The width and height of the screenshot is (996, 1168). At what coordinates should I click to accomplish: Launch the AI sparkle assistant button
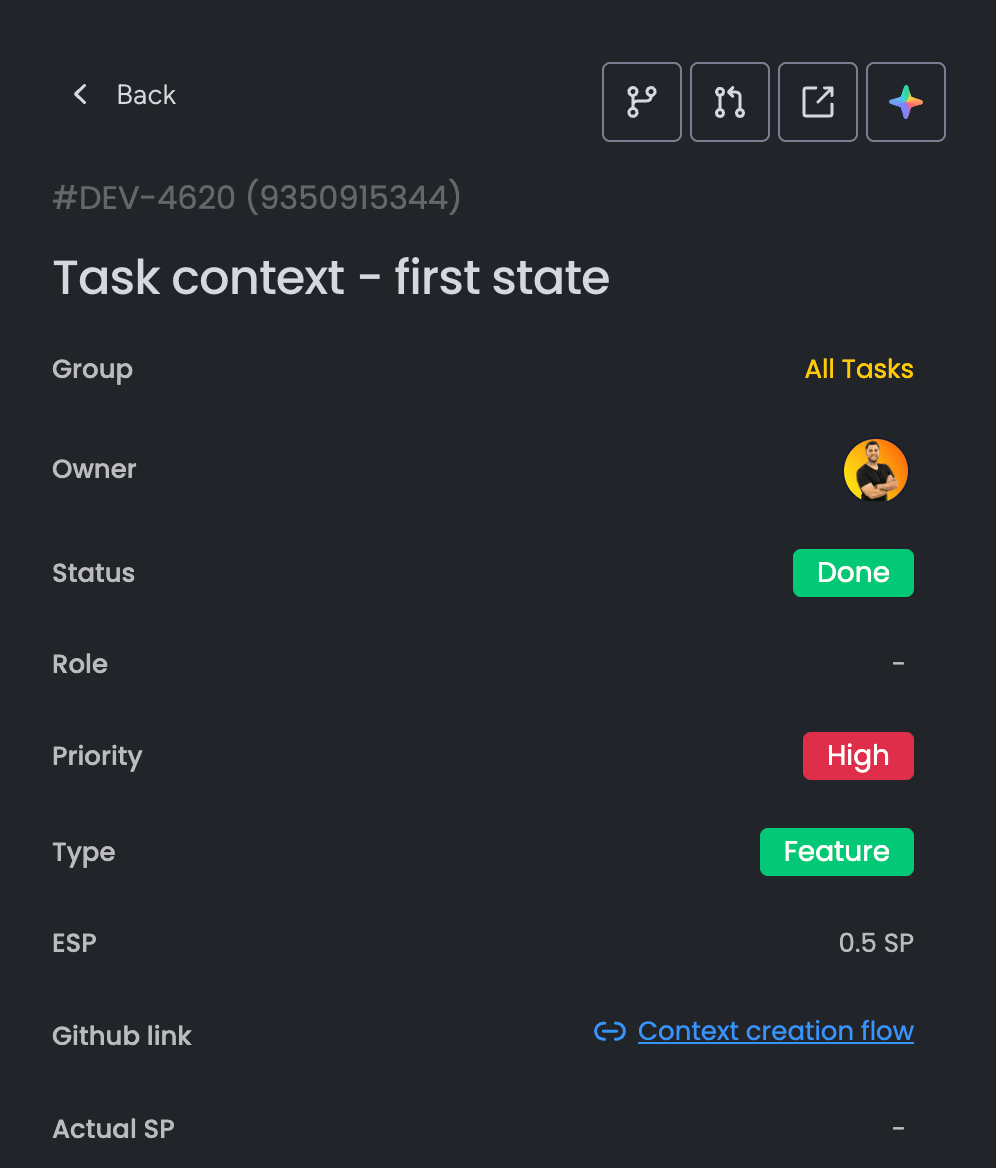point(905,102)
